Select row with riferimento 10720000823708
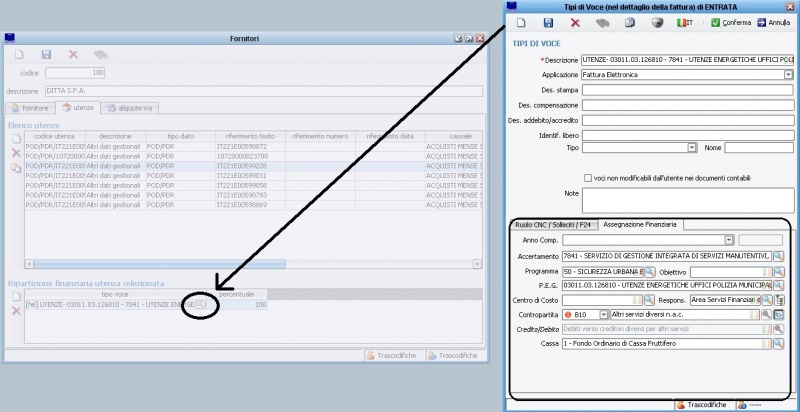Image resolution: width=800 pixels, height=412 pixels. pyautogui.click(x=253, y=156)
